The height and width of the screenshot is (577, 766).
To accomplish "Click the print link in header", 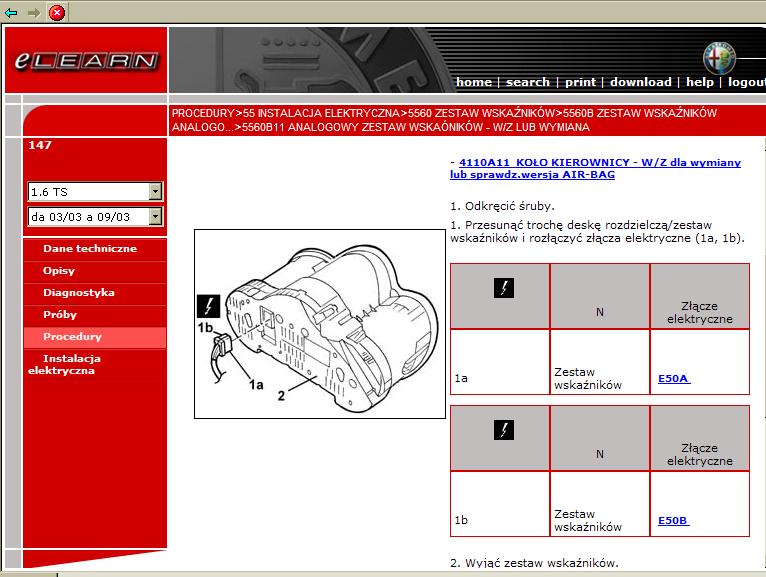I will (580, 82).
